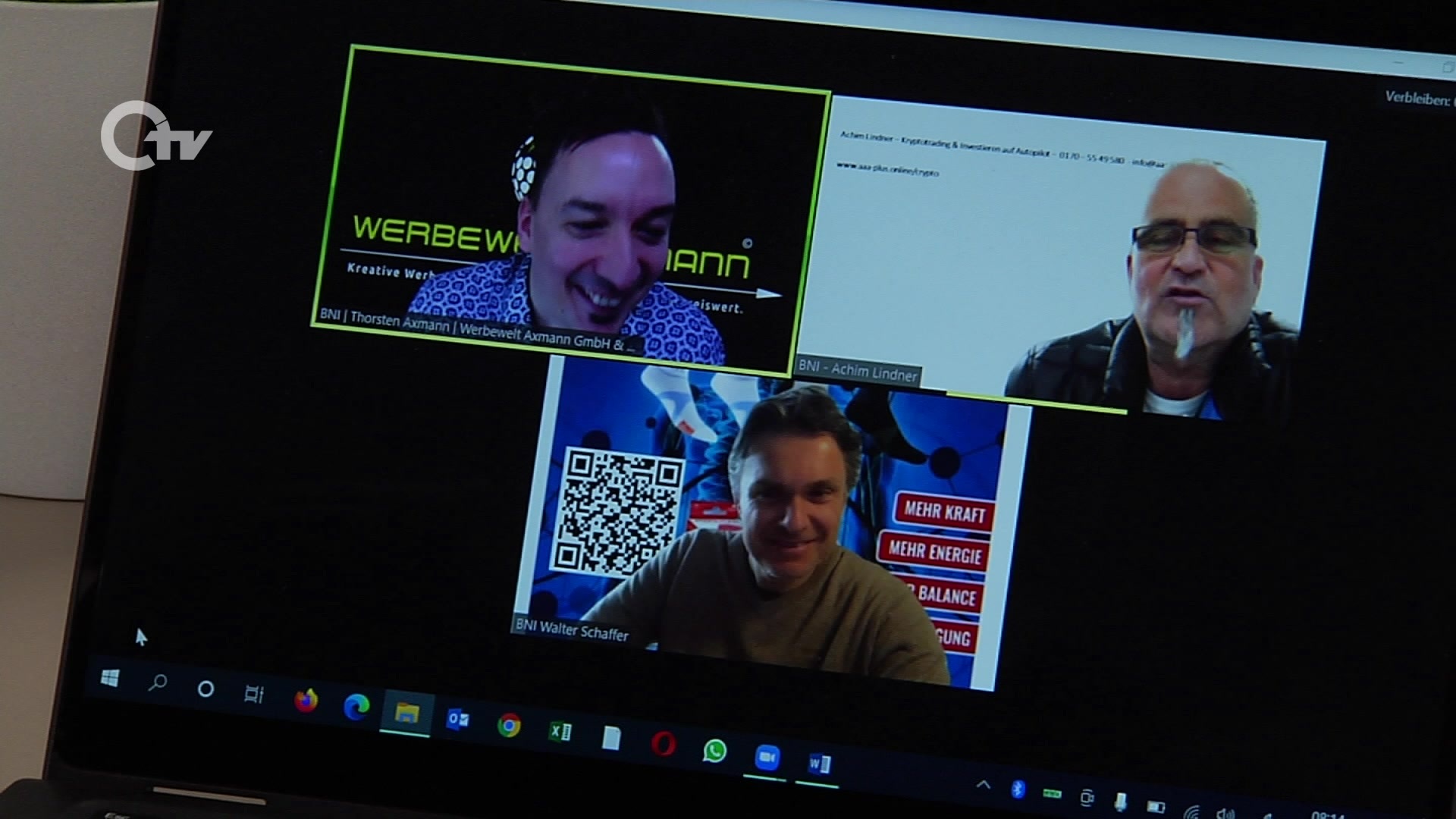Click the Bluetooth tray icon
The width and height of the screenshot is (1456, 819).
(x=1018, y=789)
